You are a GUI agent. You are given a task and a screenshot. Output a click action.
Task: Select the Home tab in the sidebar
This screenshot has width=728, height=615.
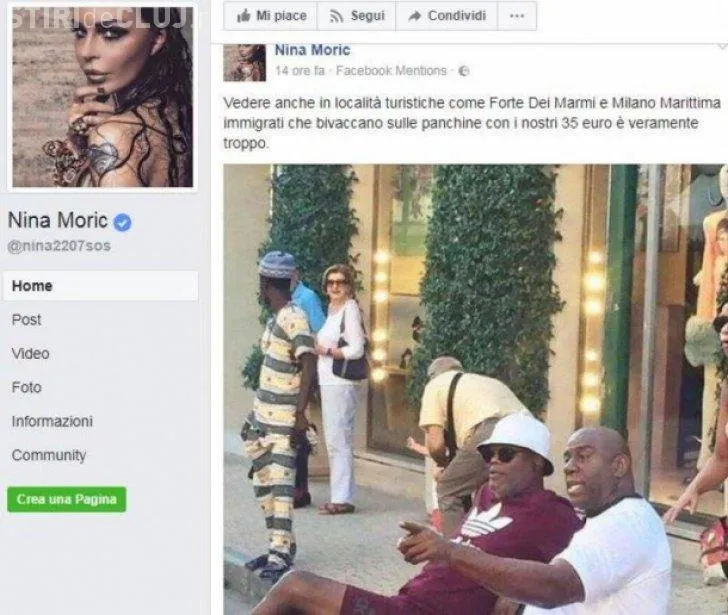pos(100,286)
